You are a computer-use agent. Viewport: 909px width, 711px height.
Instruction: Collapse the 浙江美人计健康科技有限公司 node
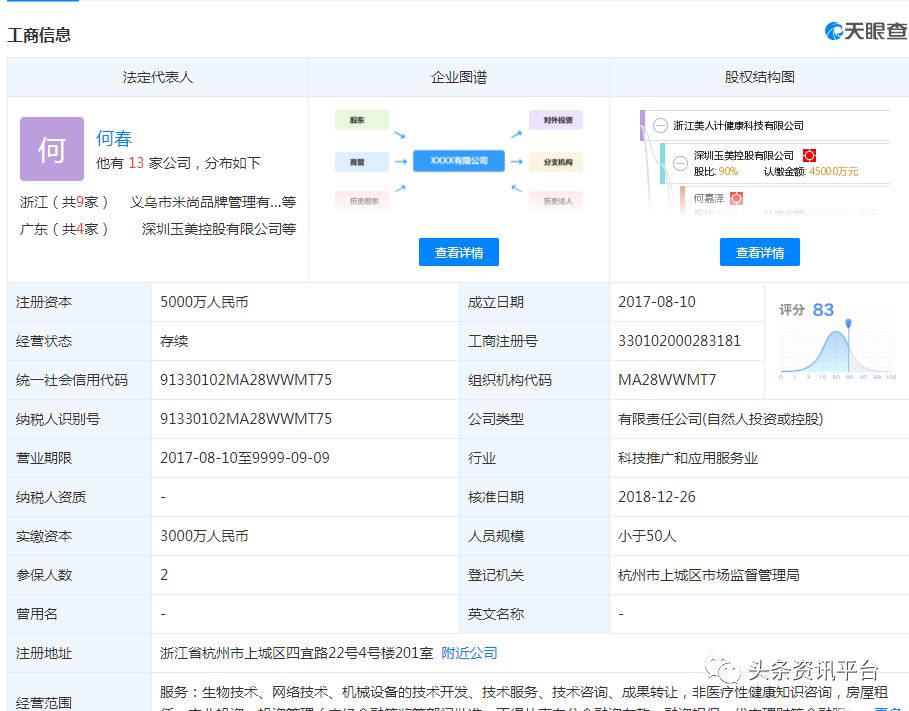click(660, 125)
